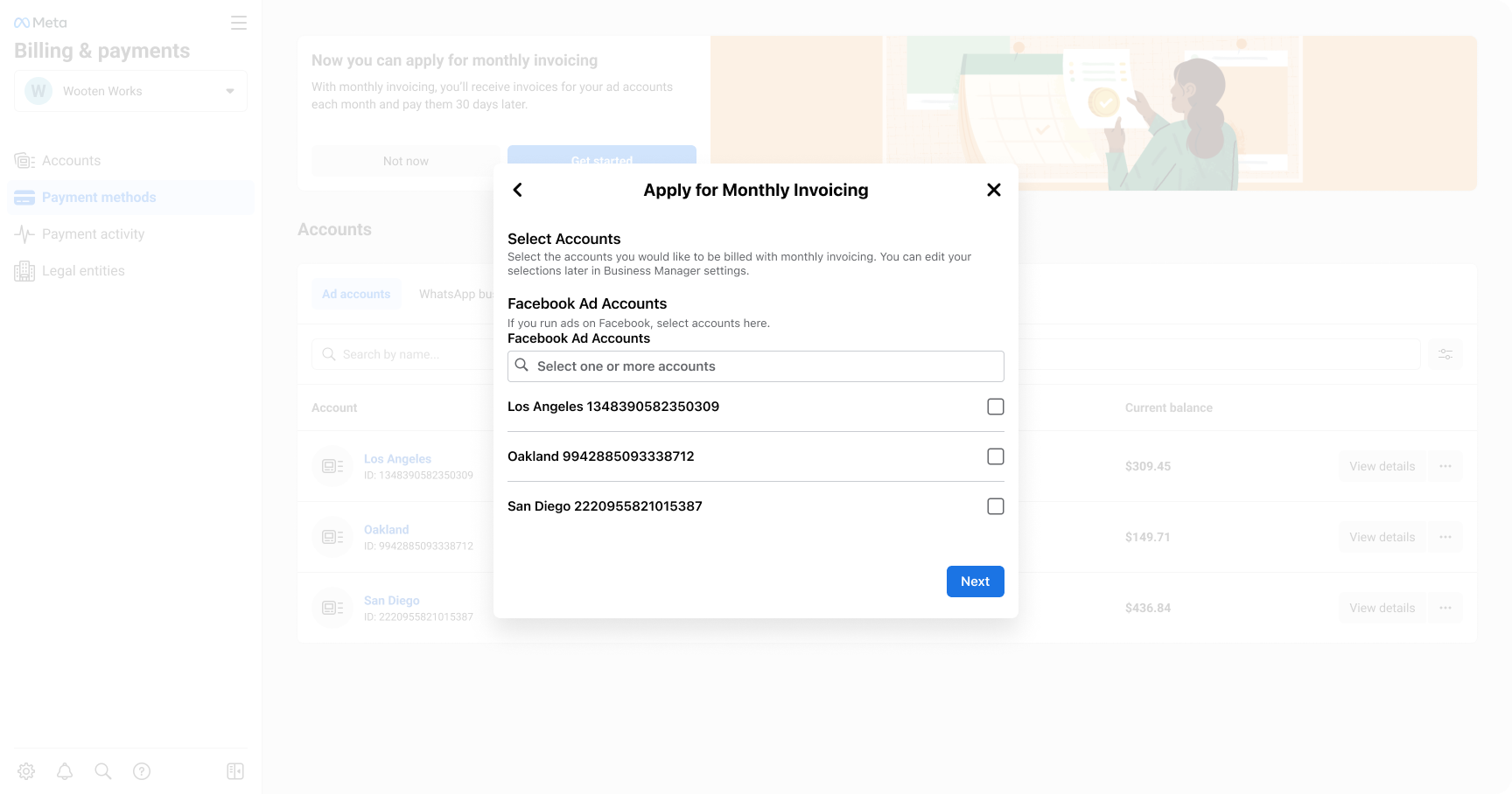This screenshot has width=1512, height=794.
Task: Open more options for the San Diego row
Action: [1445, 608]
